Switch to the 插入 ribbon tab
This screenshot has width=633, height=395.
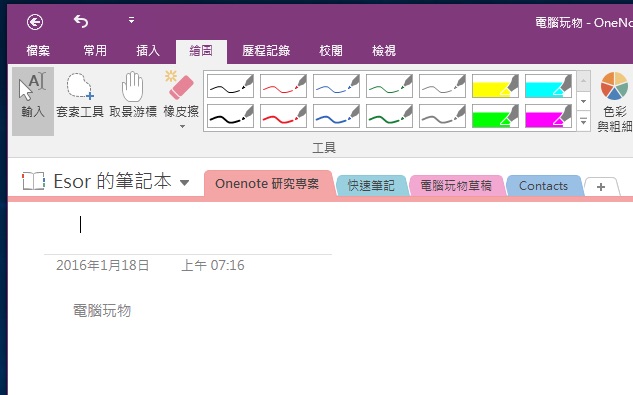click(x=148, y=51)
